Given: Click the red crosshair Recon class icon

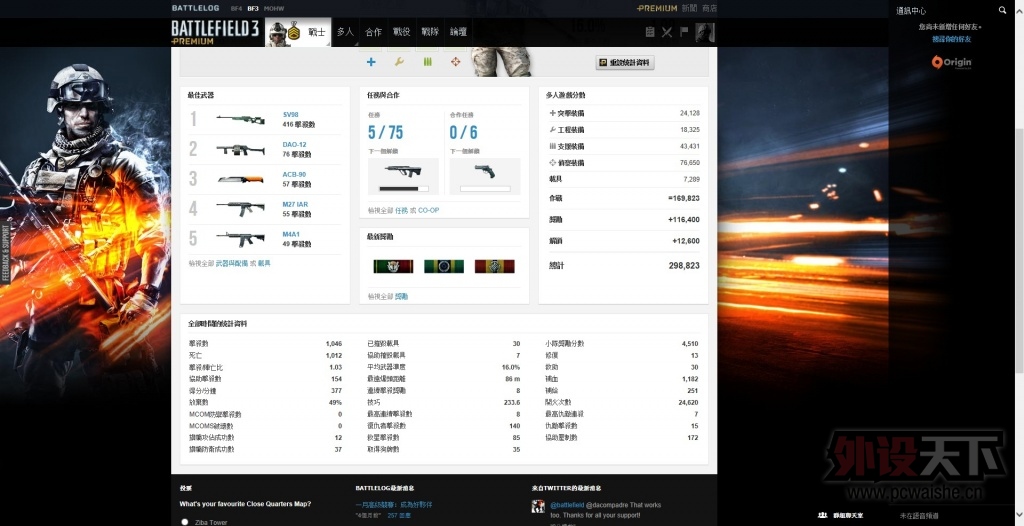Looking at the screenshot, I should pyautogui.click(x=455, y=62).
